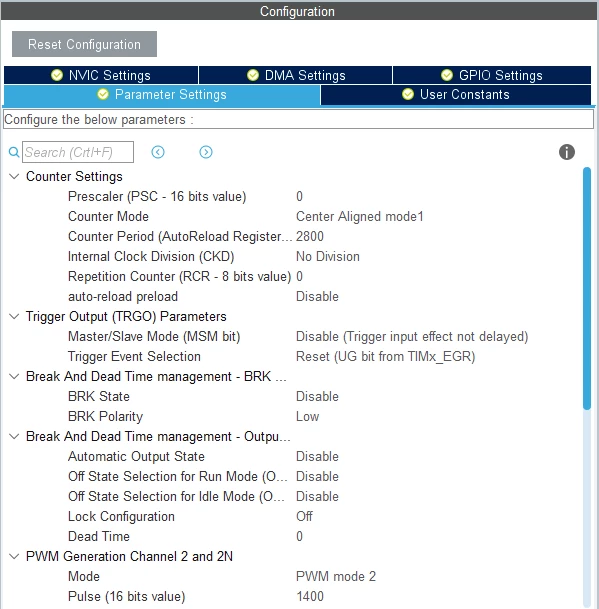The height and width of the screenshot is (609, 599).
Task: Select the Prescaler (PSC - 16 bits value) row
Action: point(157,197)
